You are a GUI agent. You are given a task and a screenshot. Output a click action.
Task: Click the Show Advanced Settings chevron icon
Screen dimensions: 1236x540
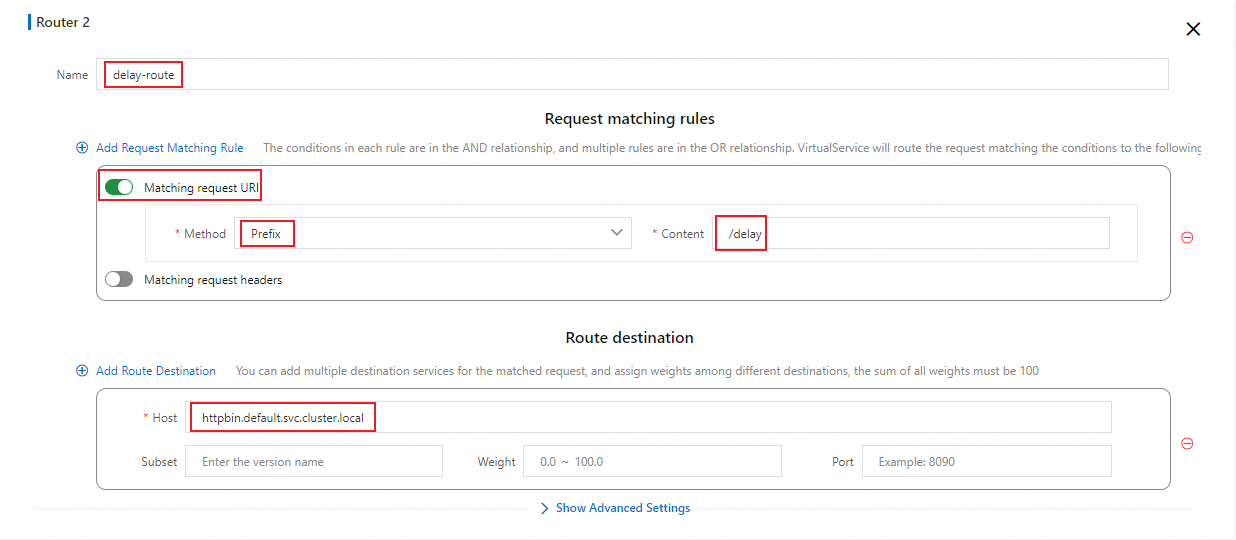click(x=544, y=508)
